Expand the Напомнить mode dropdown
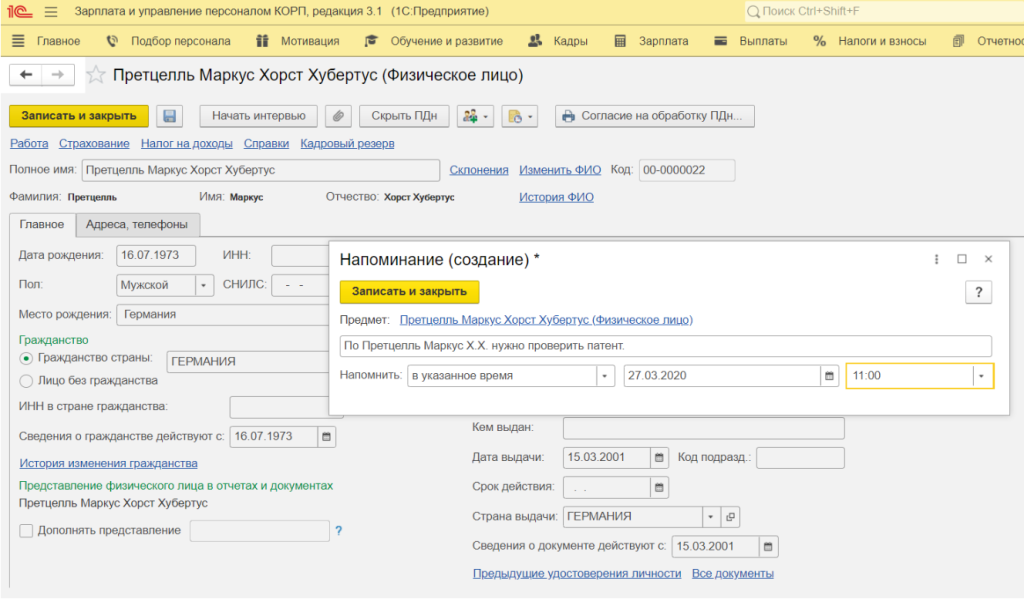Screen dimensions: 1024x599 (x=605, y=376)
